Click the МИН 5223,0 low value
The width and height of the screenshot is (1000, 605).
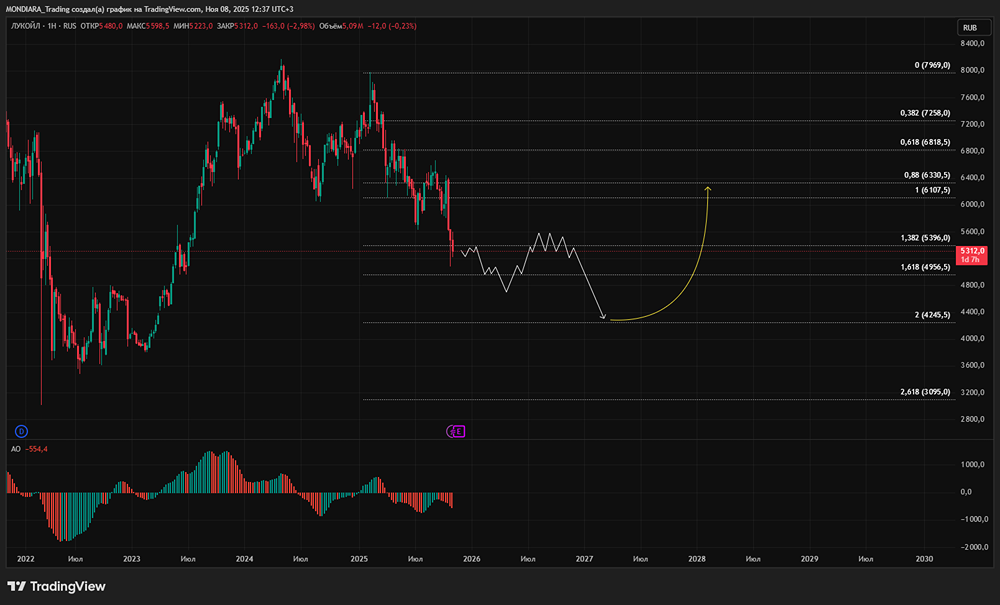click(x=193, y=26)
